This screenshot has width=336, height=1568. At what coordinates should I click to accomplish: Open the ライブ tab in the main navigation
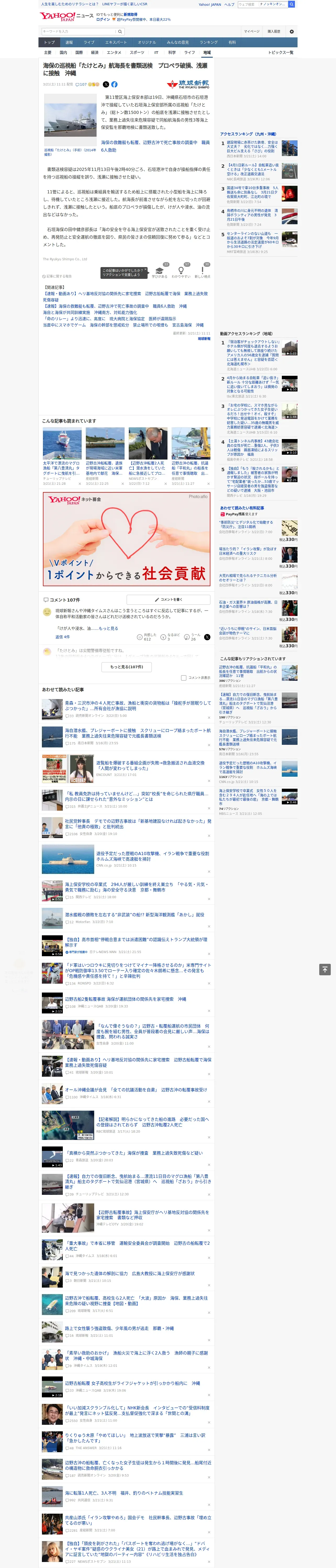[89, 43]
